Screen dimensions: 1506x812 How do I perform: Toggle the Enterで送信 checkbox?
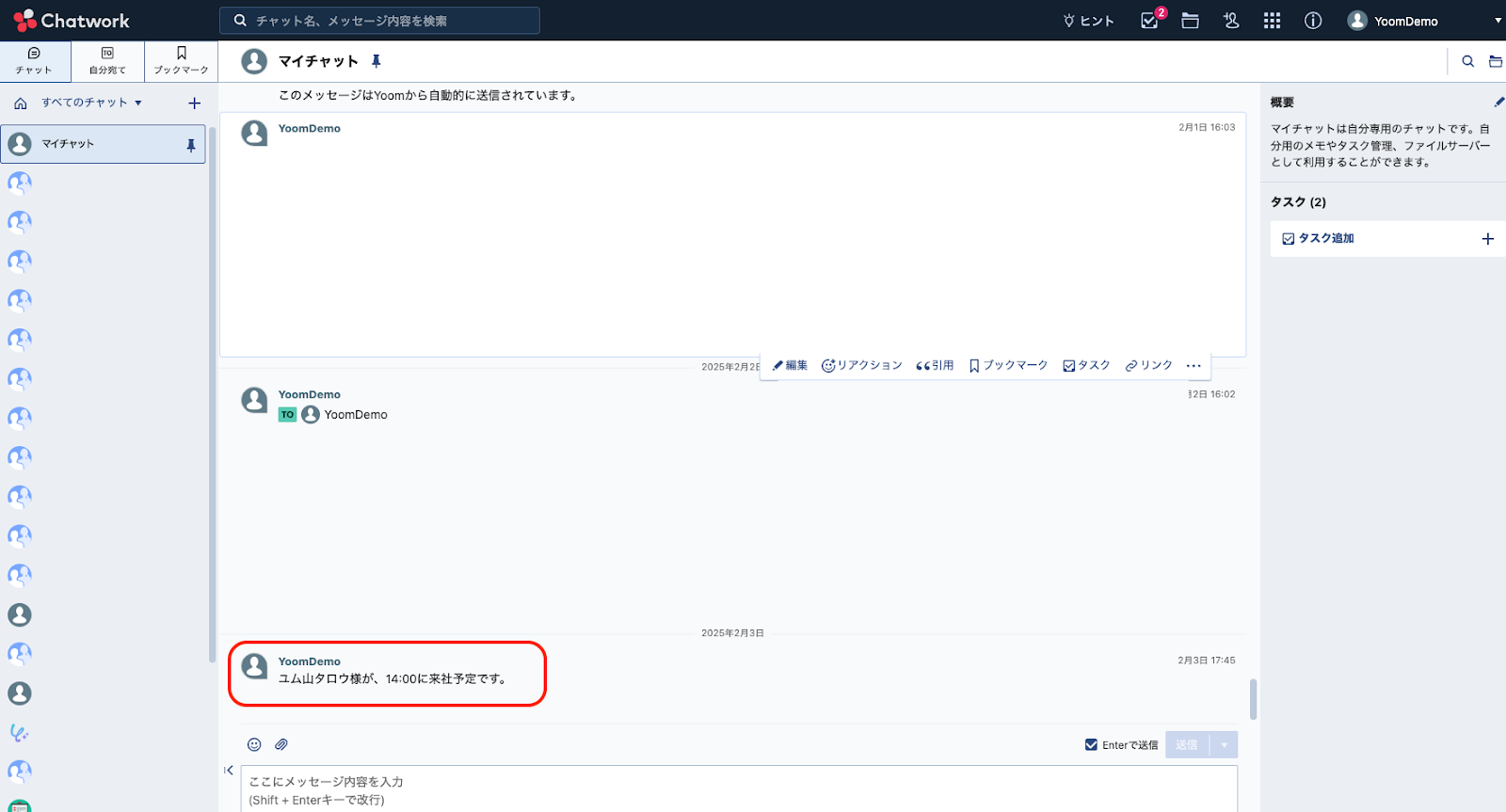(1091, 744)
